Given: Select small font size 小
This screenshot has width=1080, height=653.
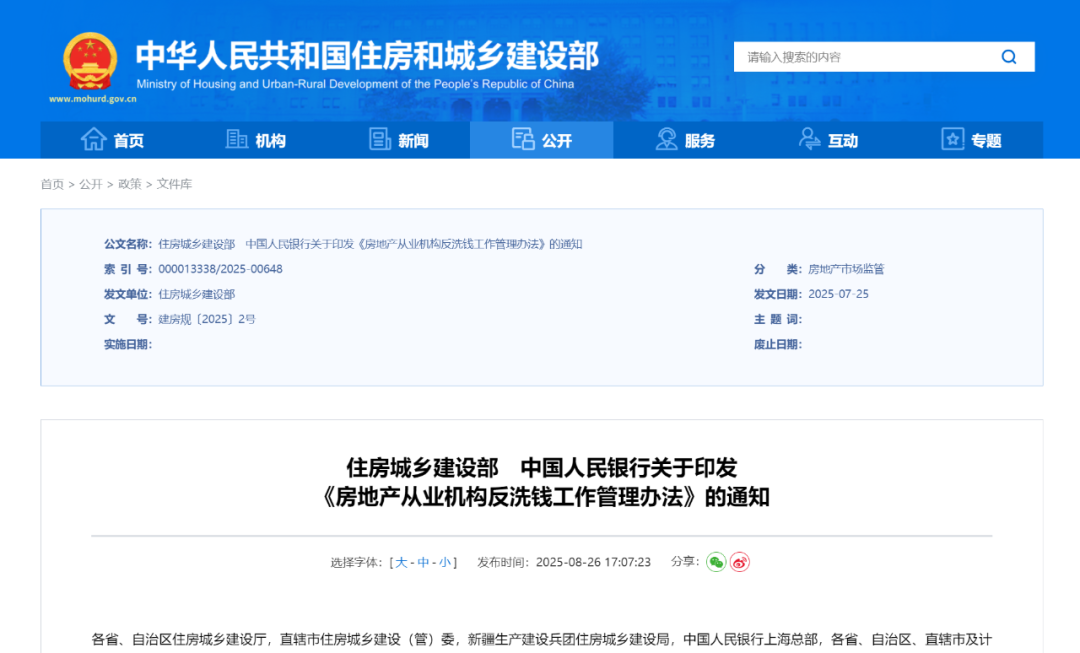Looking at the screenshot, I should (x=445, y=562).
